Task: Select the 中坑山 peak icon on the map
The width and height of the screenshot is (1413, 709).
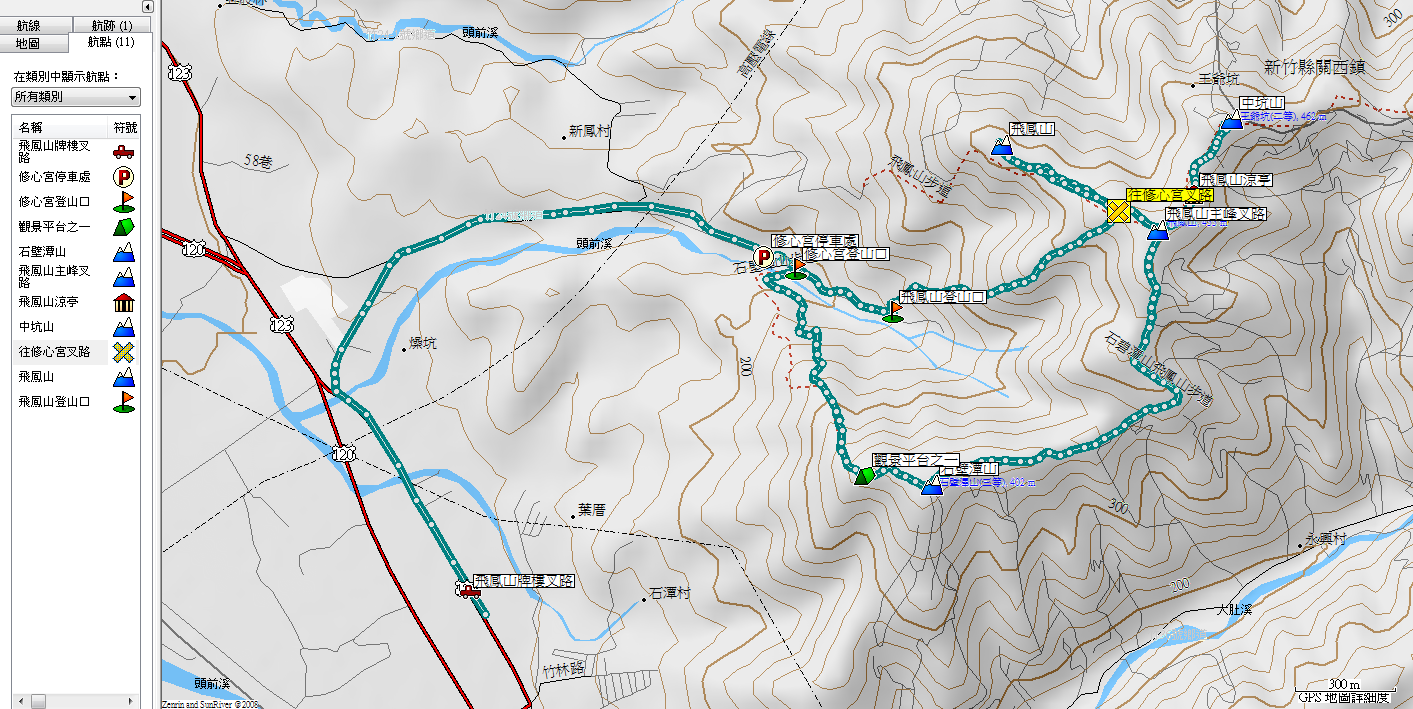Action: click(1232, 121)
